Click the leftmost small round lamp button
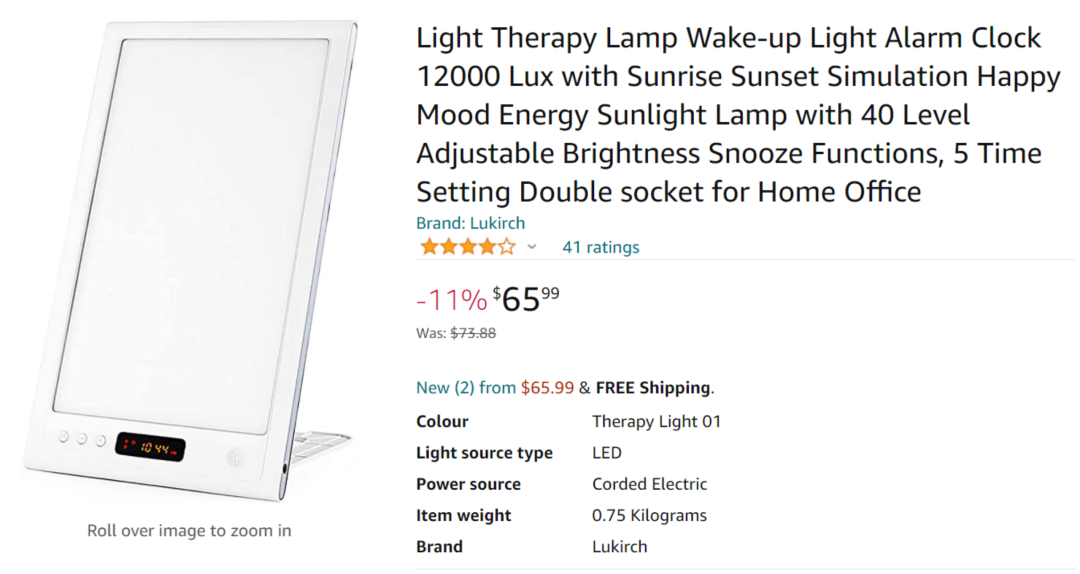Viewport: 1080px width, 574px height. tap(63, 438)
